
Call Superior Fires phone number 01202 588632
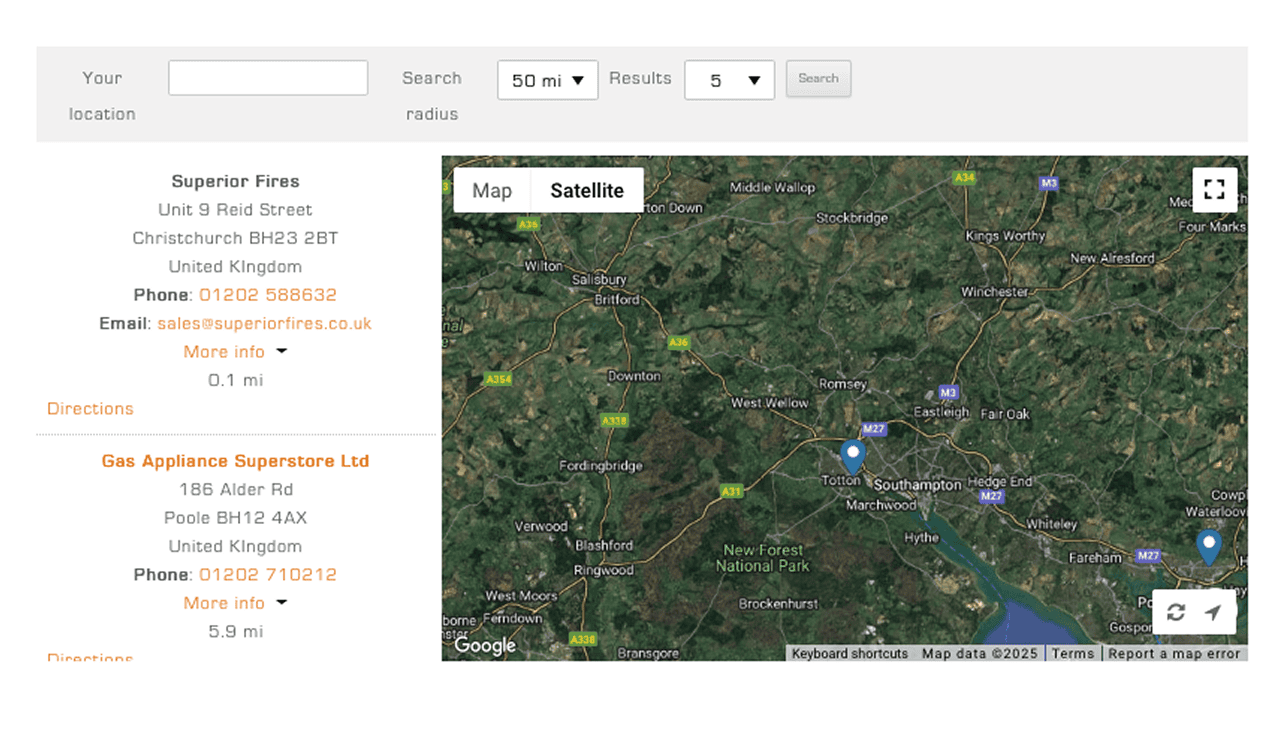[268, 295]
